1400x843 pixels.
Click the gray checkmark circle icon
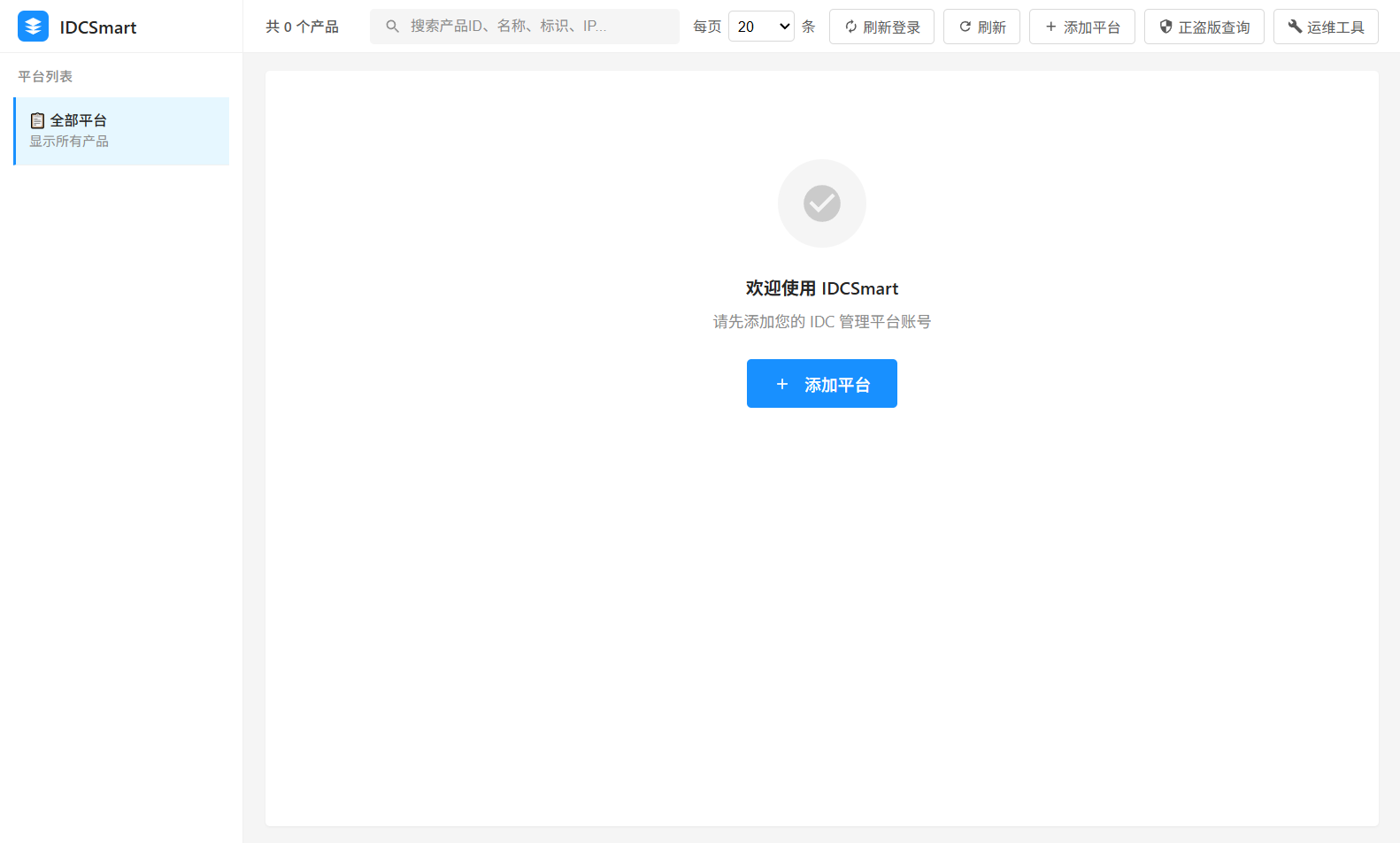[822, 203]
